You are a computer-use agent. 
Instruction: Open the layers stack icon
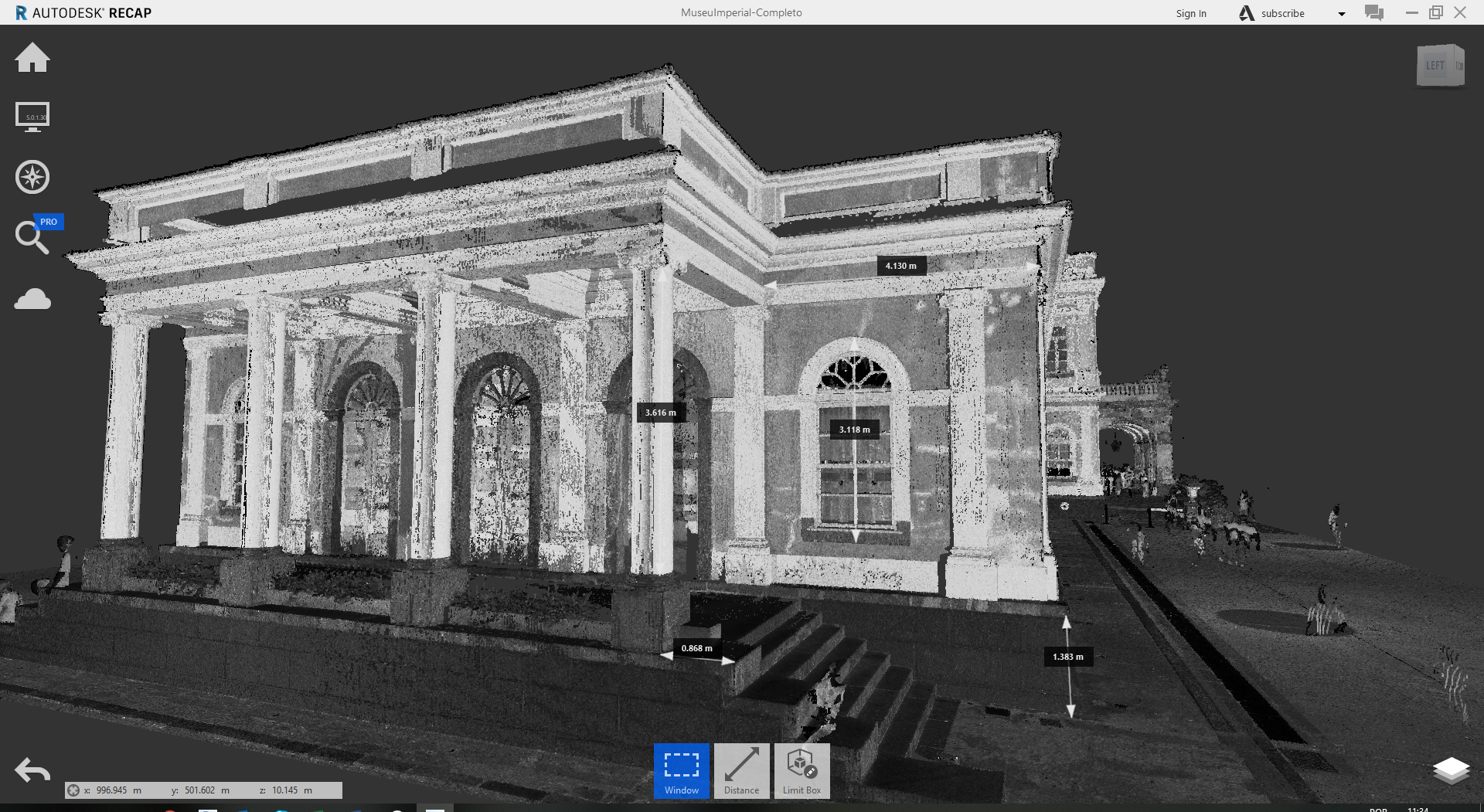(1451, 770)
